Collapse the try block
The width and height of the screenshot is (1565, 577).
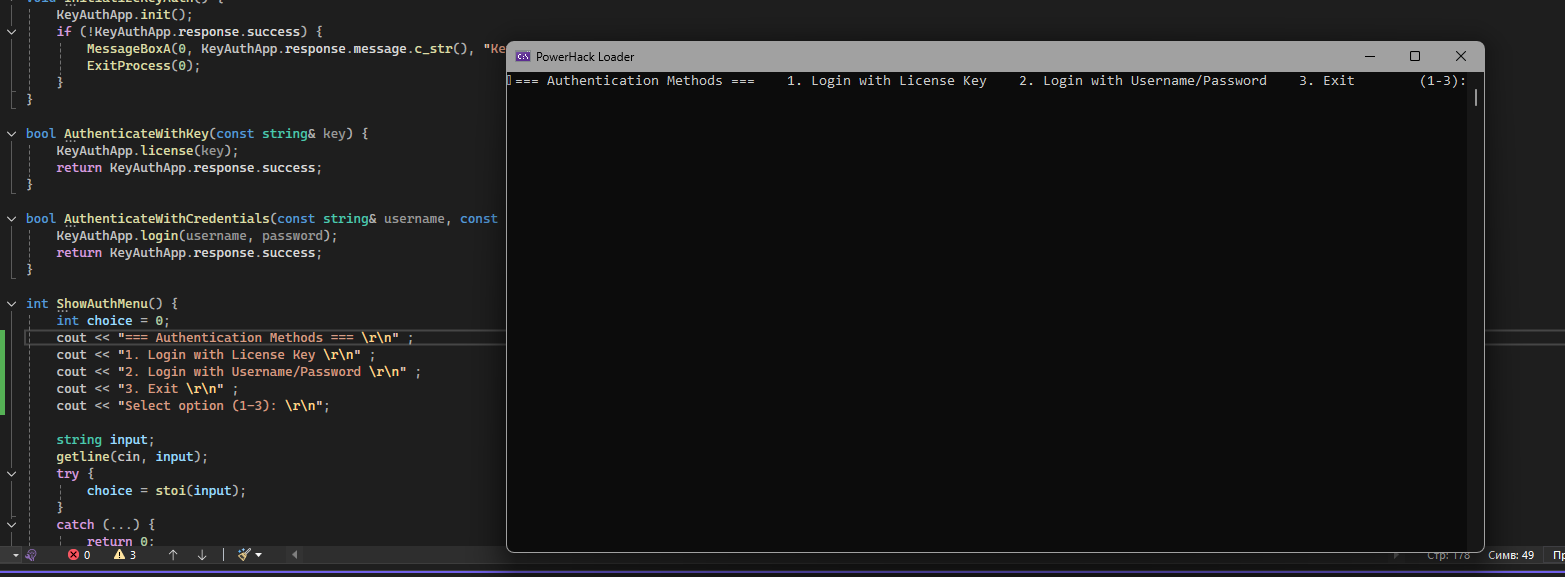pos(12,473)
